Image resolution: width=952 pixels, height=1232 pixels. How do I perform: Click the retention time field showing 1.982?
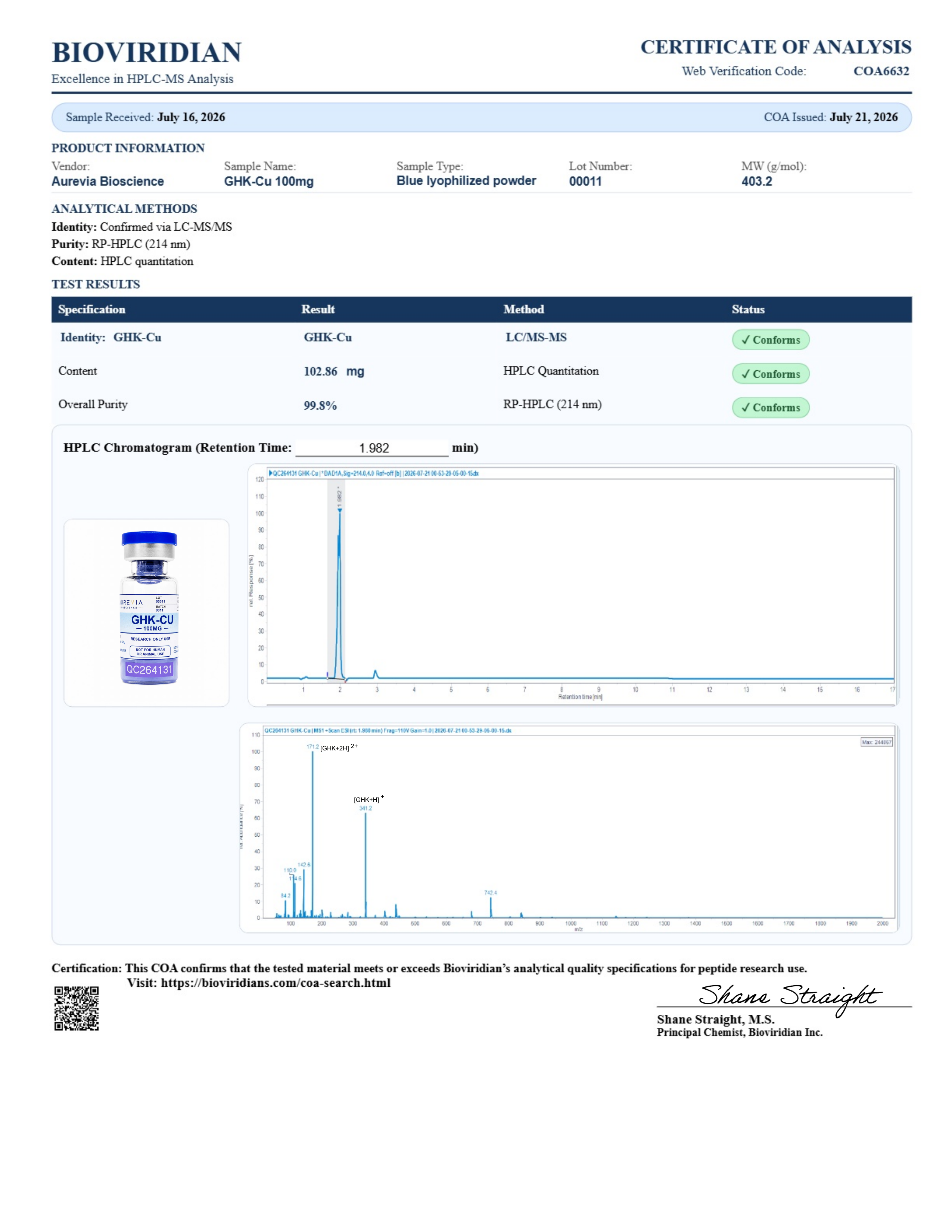coord(372,448)
